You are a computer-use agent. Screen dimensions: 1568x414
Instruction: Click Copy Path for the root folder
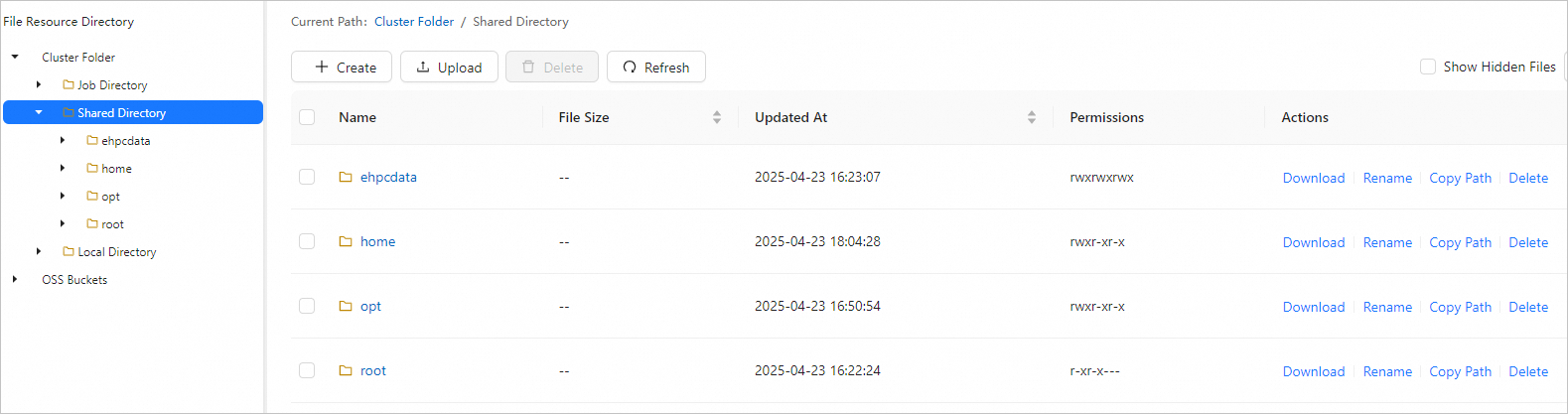click(1460, 371)
